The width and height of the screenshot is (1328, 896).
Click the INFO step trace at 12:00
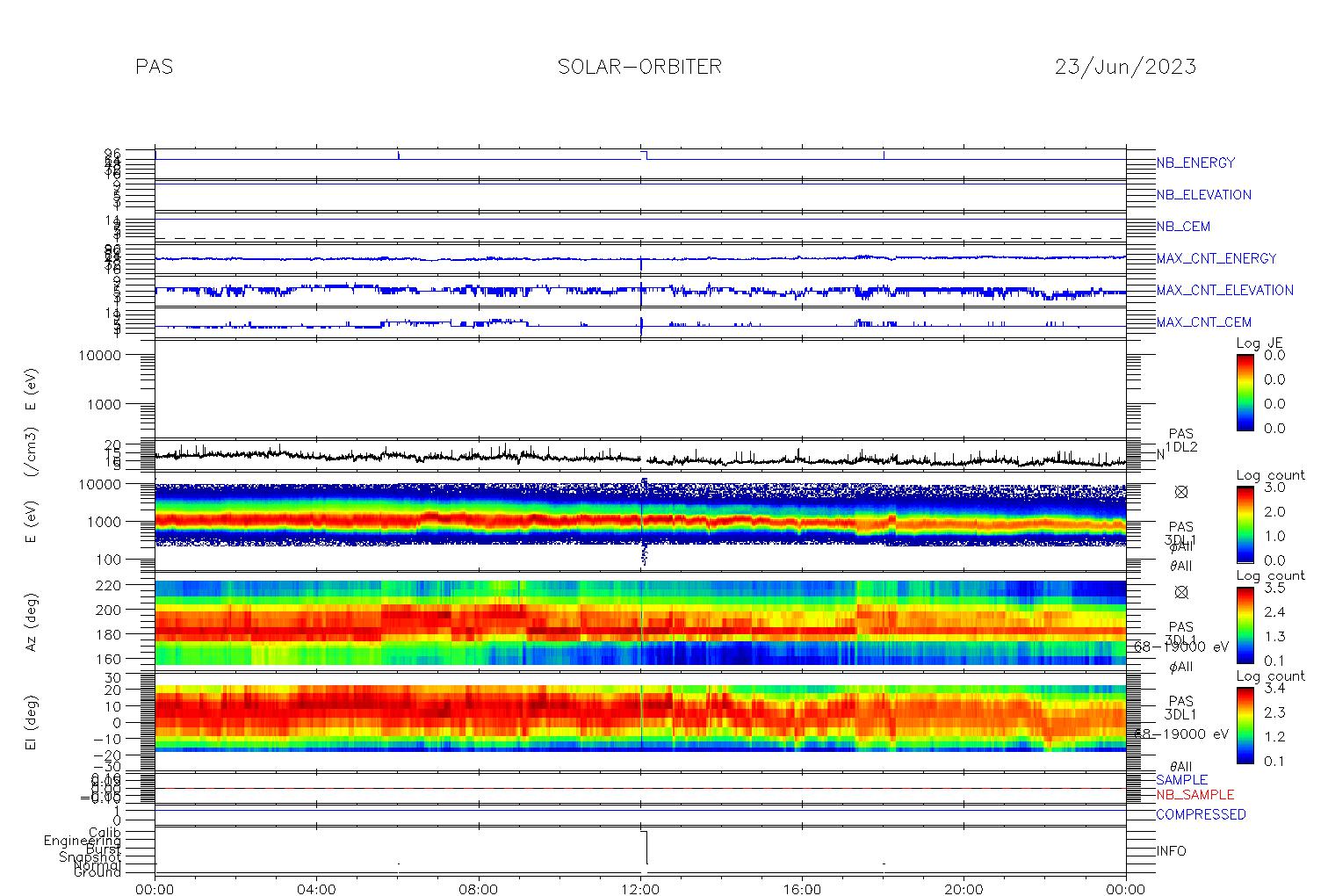645,847
